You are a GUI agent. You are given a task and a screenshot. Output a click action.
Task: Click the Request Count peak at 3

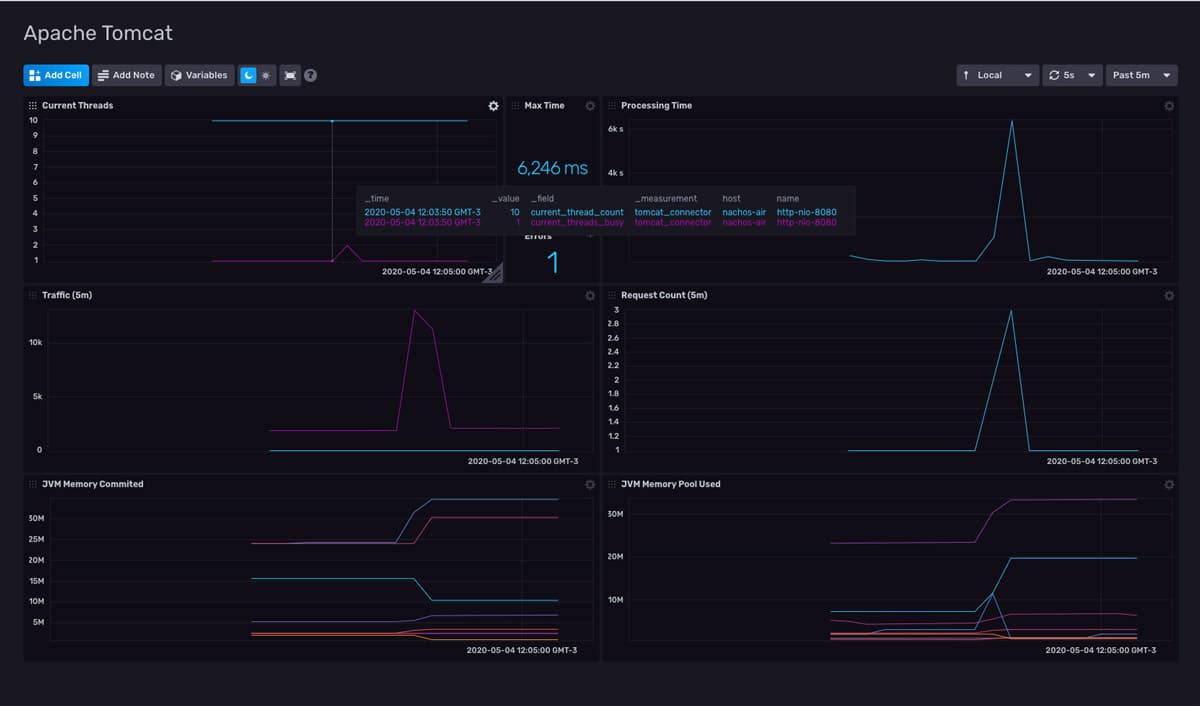[1012, 310]
